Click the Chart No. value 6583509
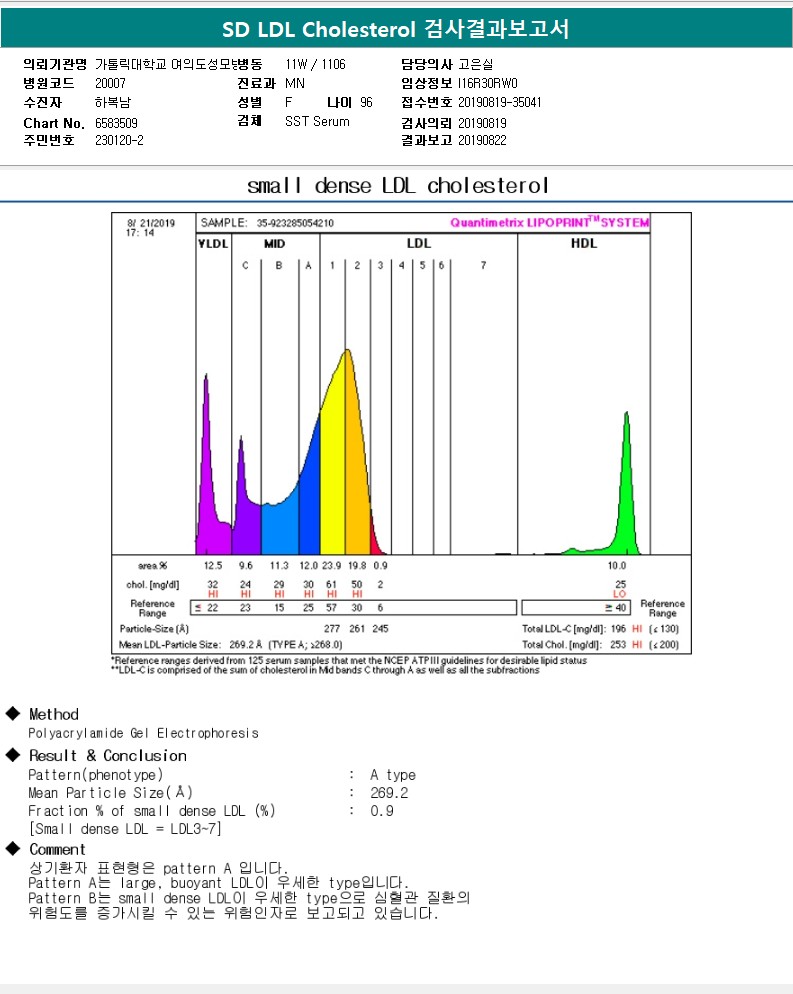 pyautogui.click(x=116, y=122)
